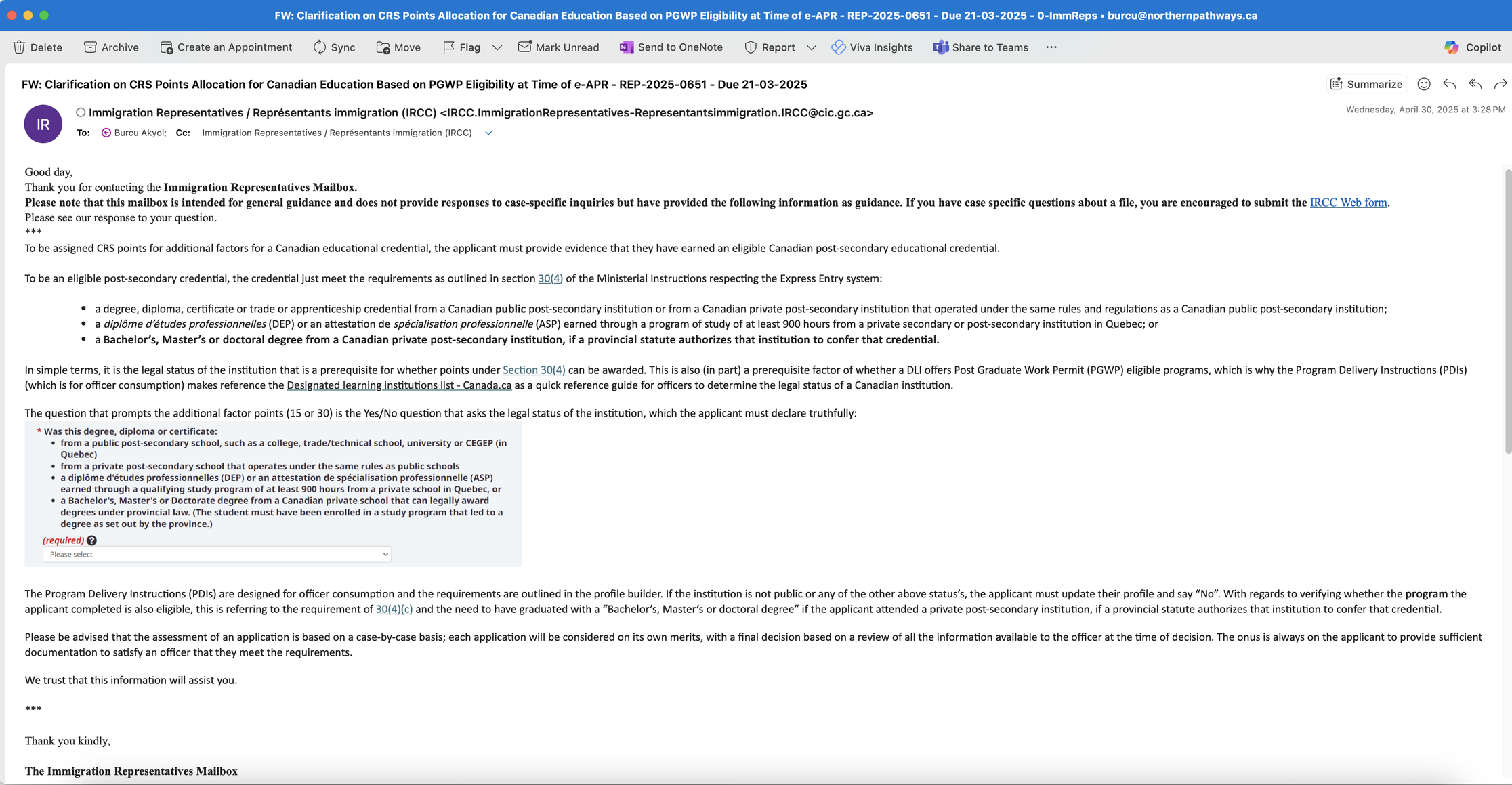Viewport: 1512px width, 785px height.
Task: Open the more options ellipsis menu
Action: pos(1051,47)
